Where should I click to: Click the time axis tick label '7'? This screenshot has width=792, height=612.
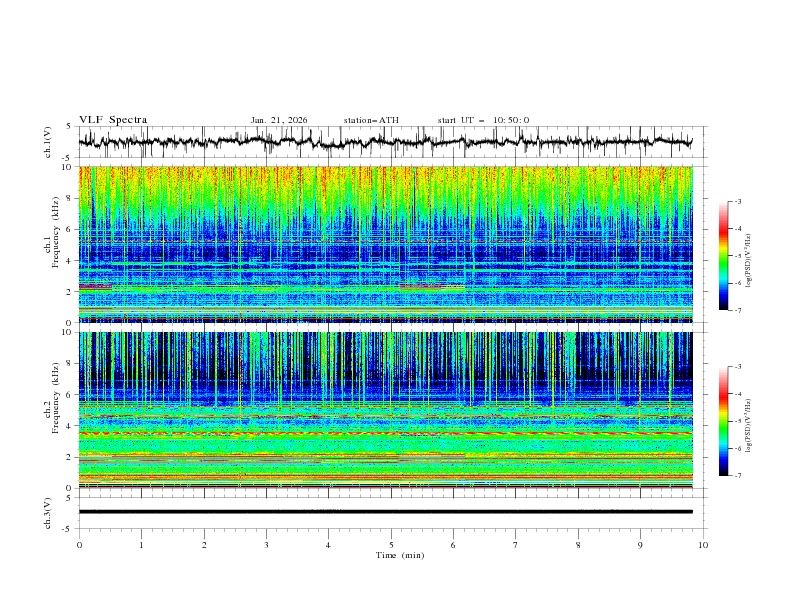tap(516, 545)
